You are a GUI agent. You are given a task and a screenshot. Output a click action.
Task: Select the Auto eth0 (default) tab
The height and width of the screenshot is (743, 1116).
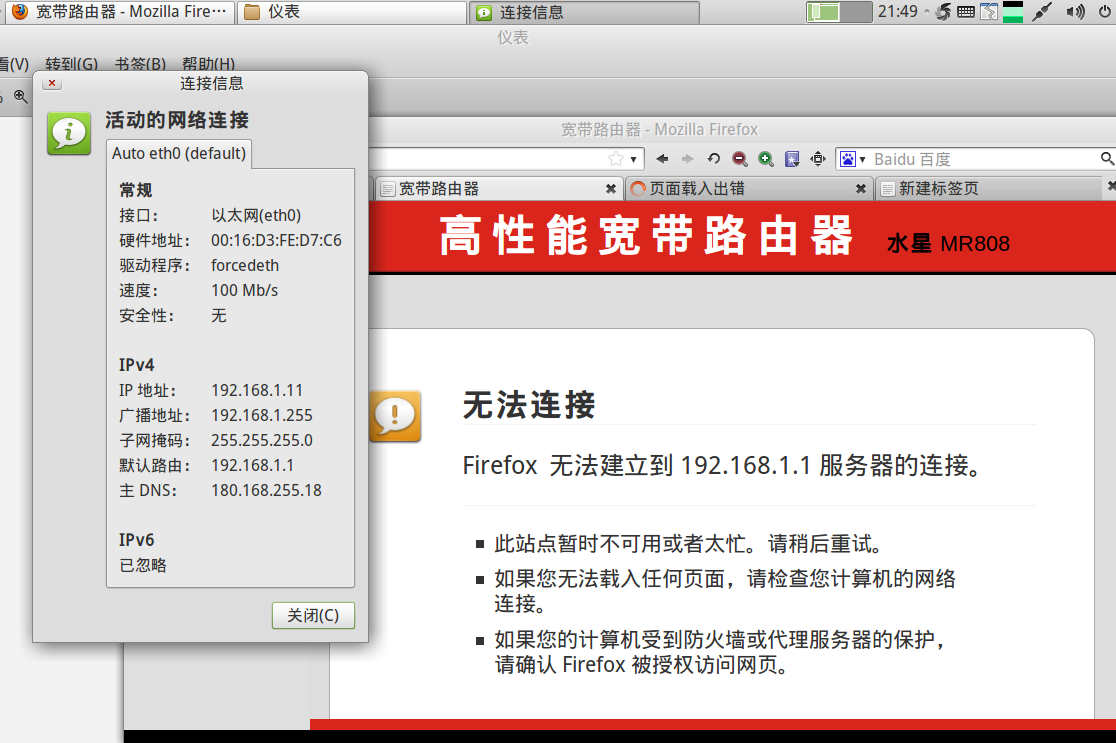pyautogui.click(x=179, y=154)
